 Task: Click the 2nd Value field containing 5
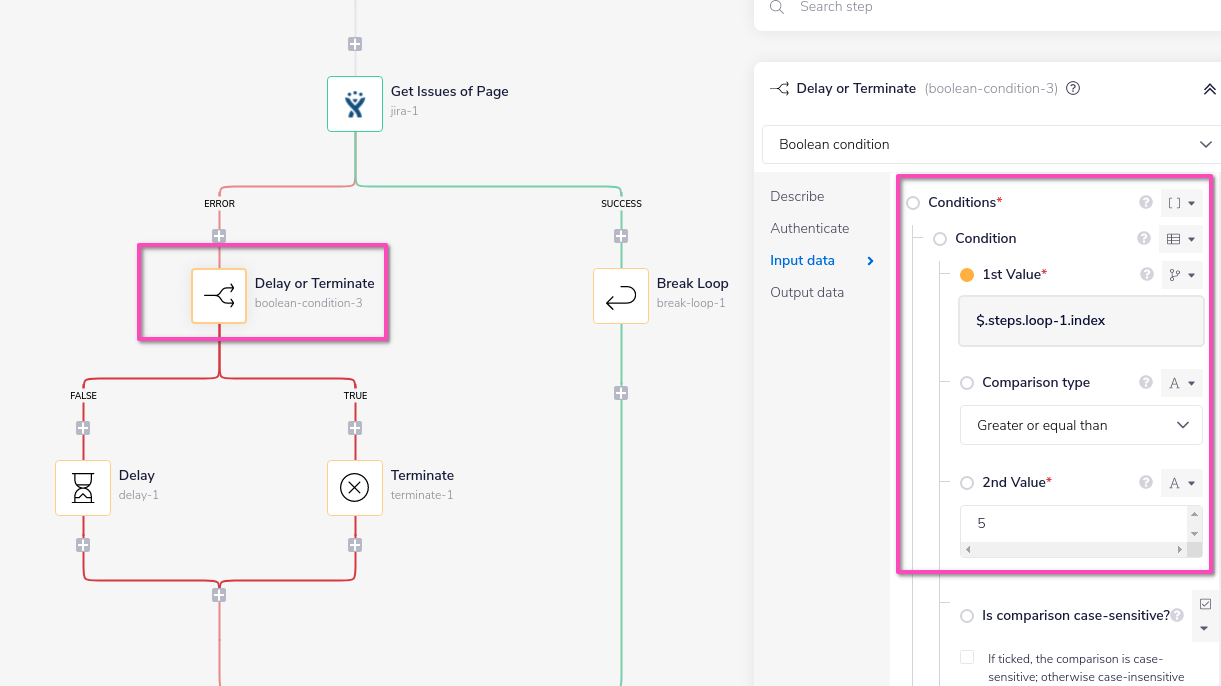point(1074,524)
